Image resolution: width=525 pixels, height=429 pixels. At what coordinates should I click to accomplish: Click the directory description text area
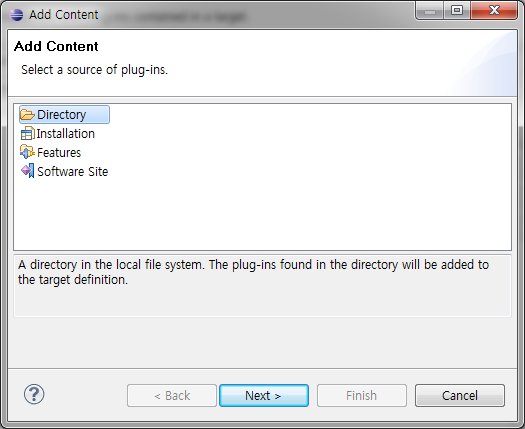click(x=262, y=286)
